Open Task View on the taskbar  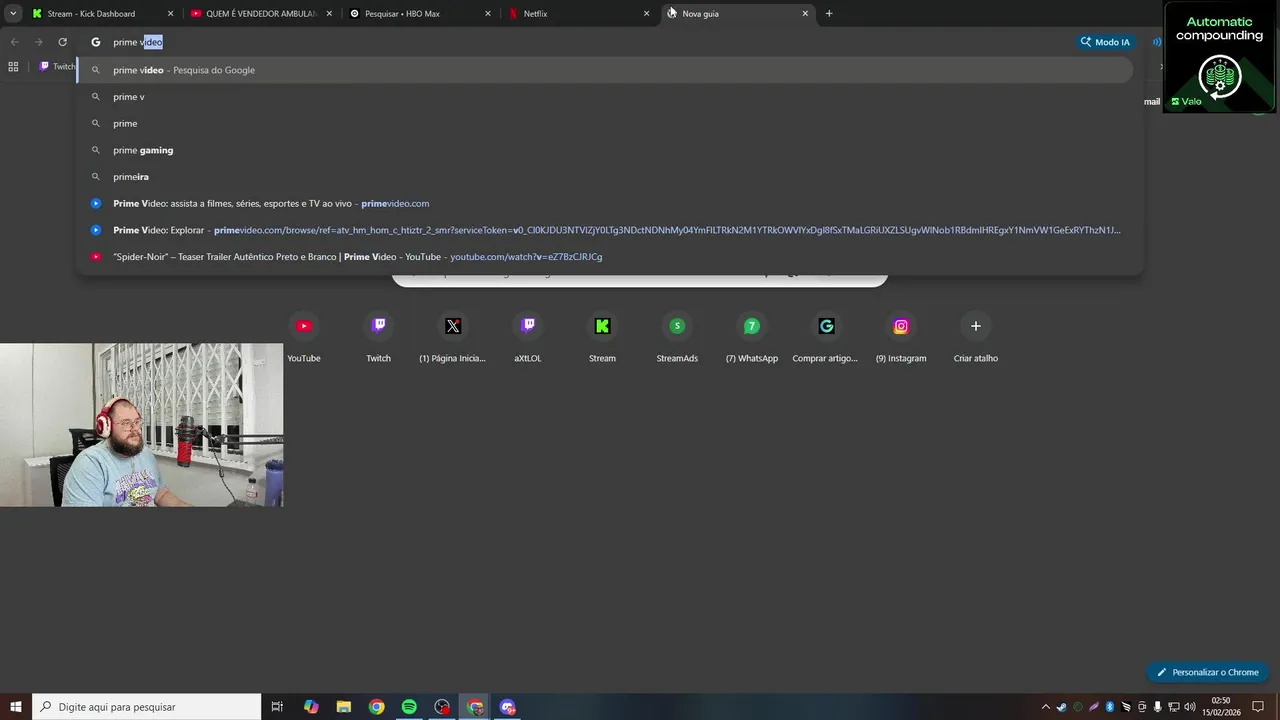[277, 707]
